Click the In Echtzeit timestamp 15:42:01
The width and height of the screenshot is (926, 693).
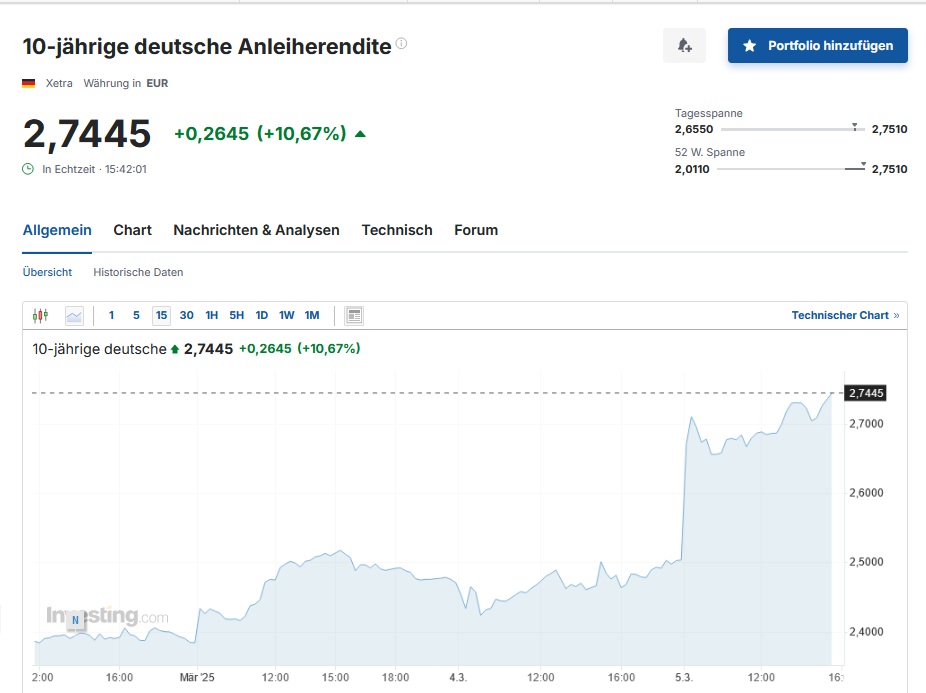click(x=126, y=169)
